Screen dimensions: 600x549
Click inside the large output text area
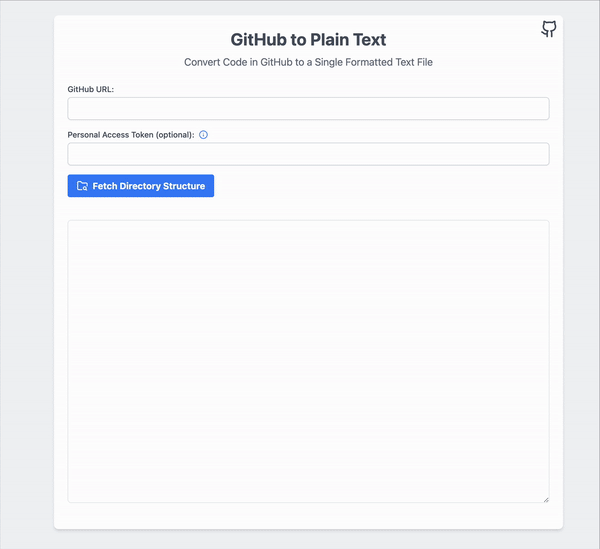(x=308, y=360)
